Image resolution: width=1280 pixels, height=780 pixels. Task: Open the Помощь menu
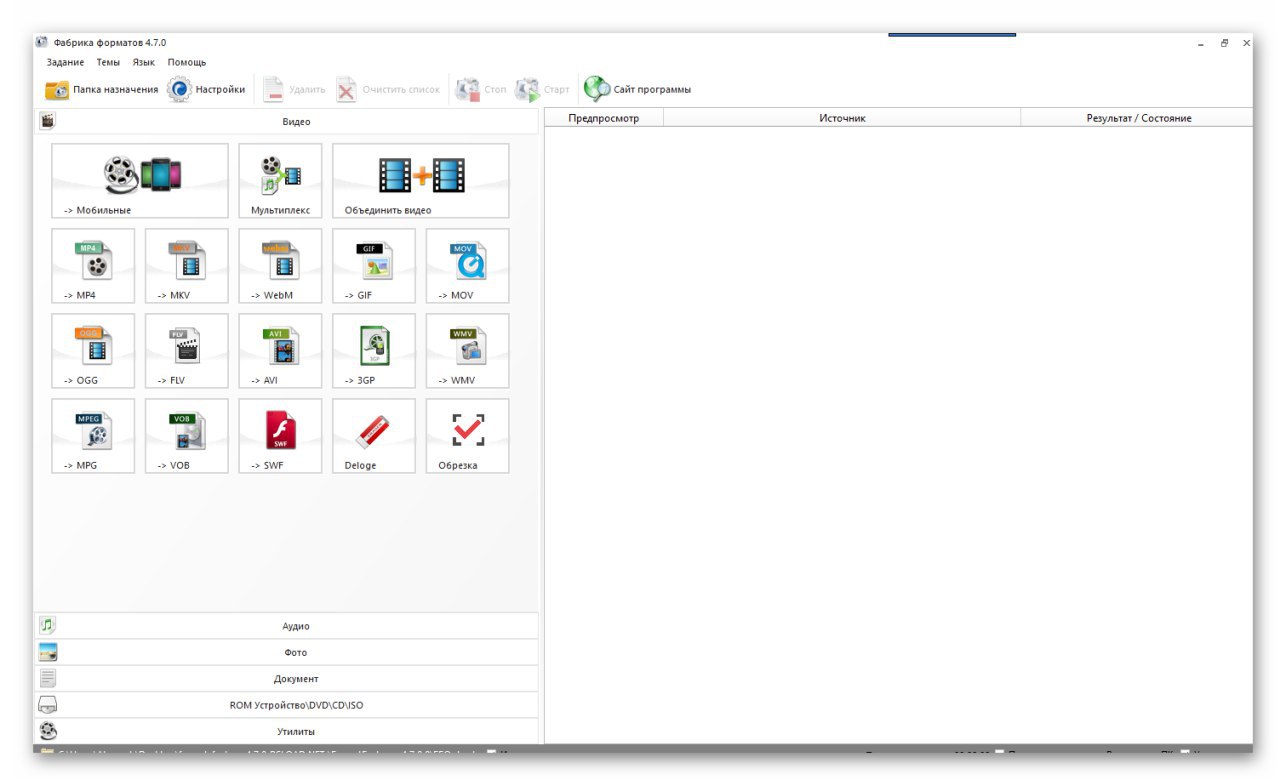(187, 62)
